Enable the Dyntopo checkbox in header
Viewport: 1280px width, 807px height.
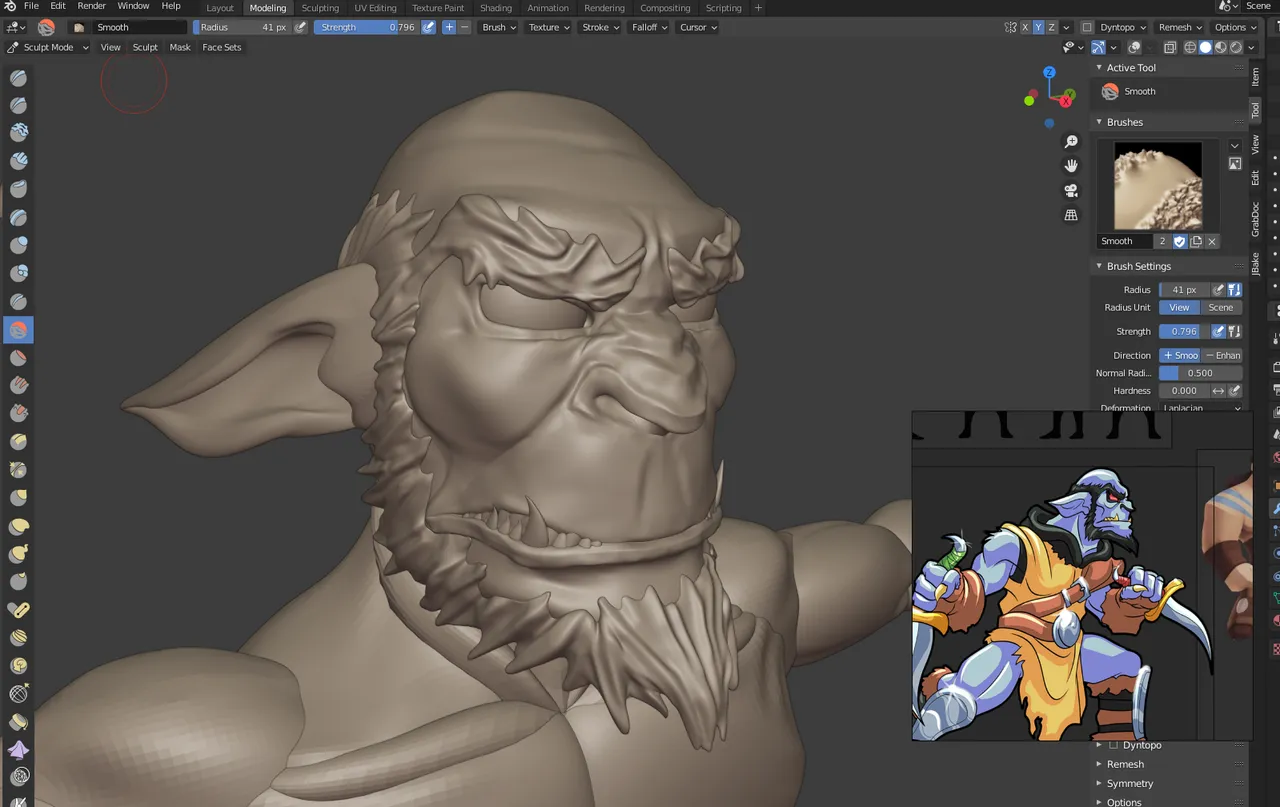[1087, 27]
